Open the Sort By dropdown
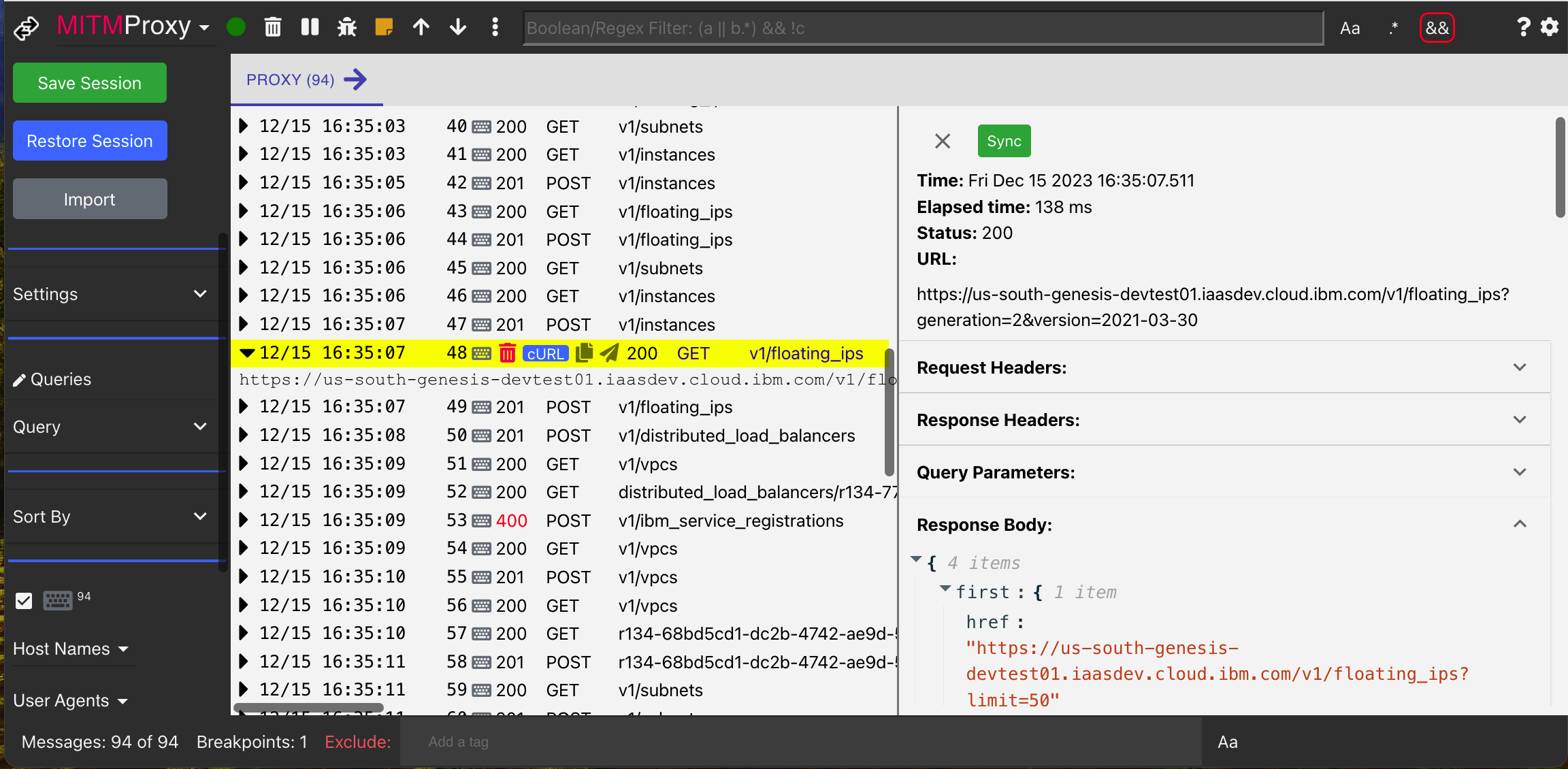This screenshot has height=769, width=1568. click(110, 517)
